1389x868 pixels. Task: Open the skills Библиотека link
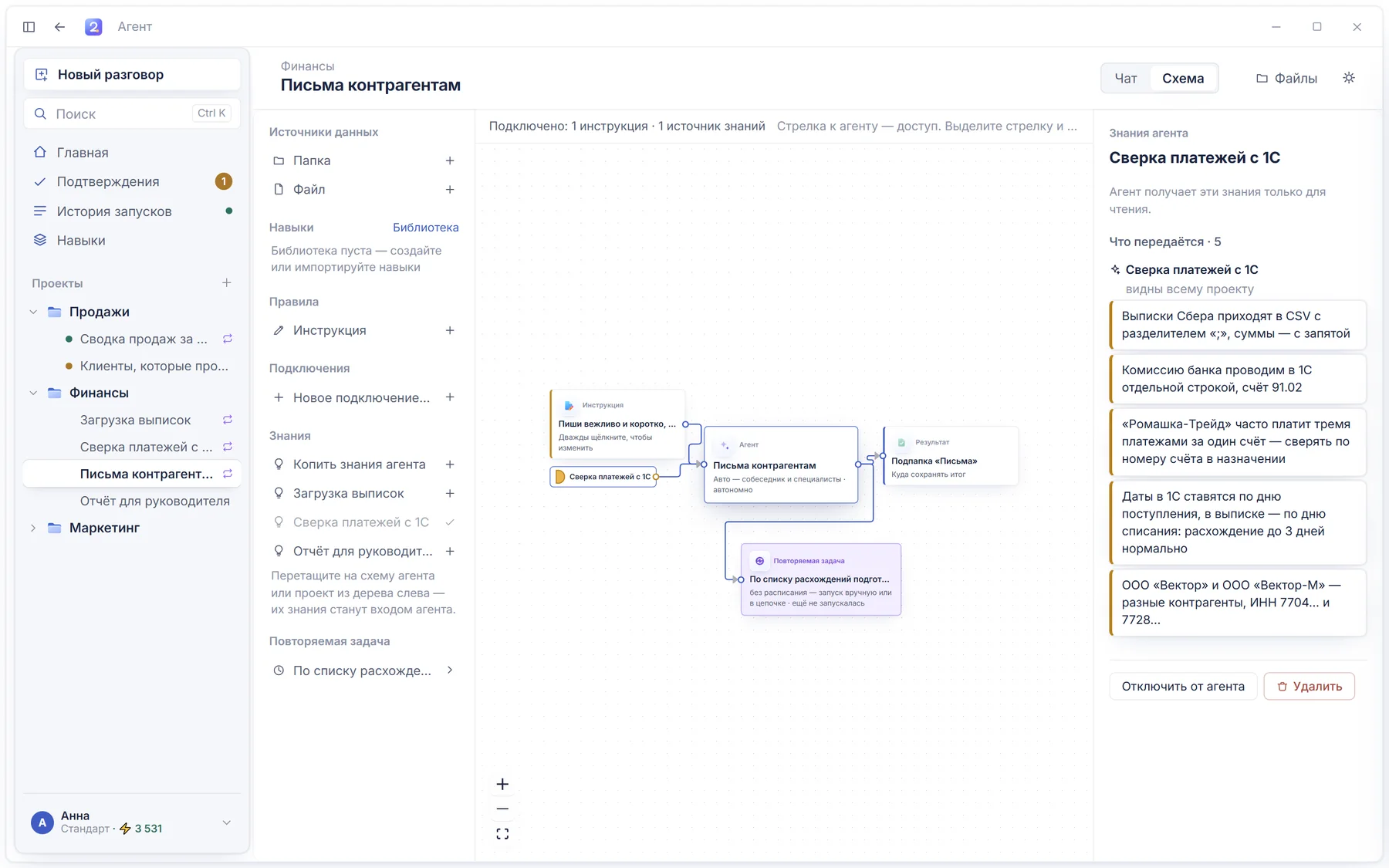point(426,228)
